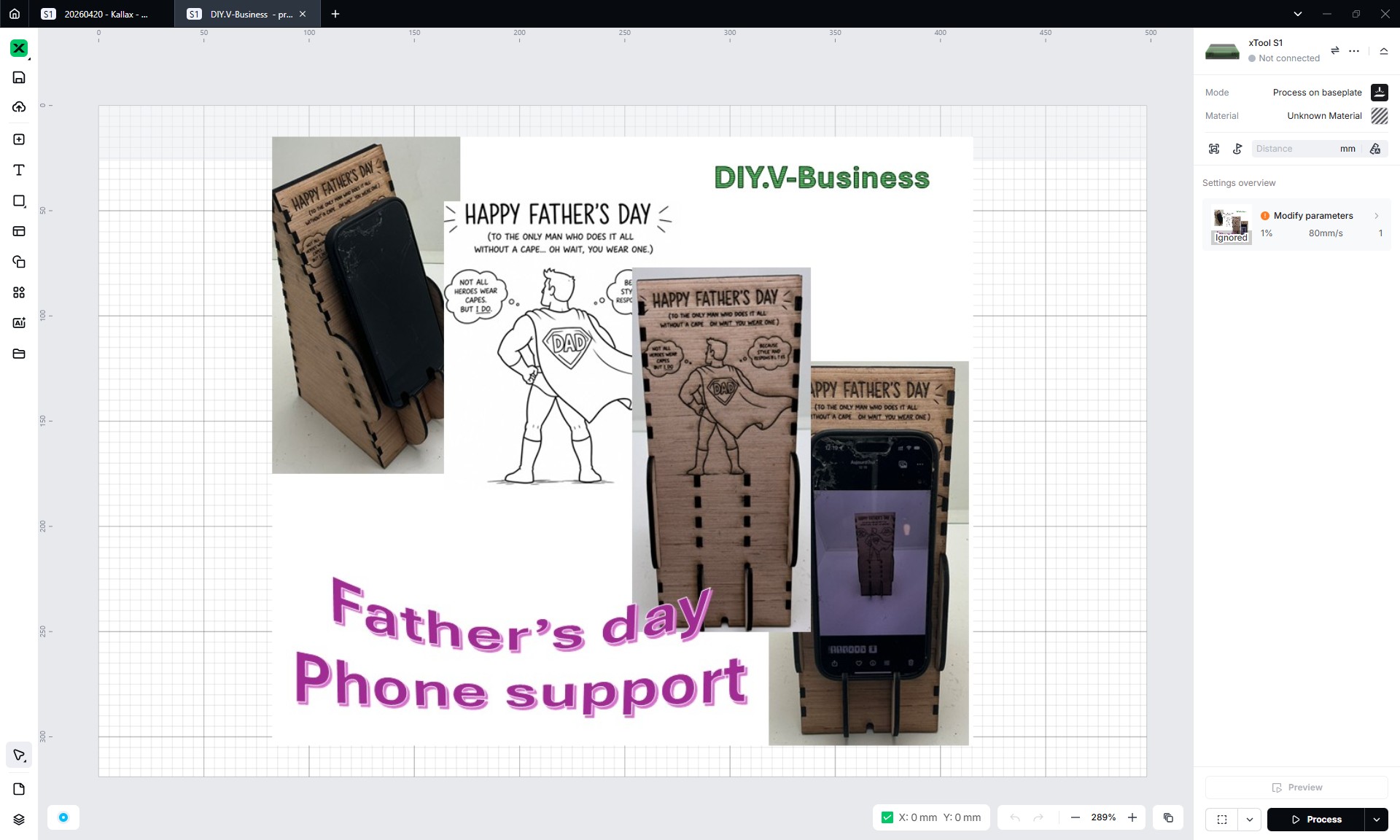Undo the last action
1400x840 pixels.
point(1014,817)
